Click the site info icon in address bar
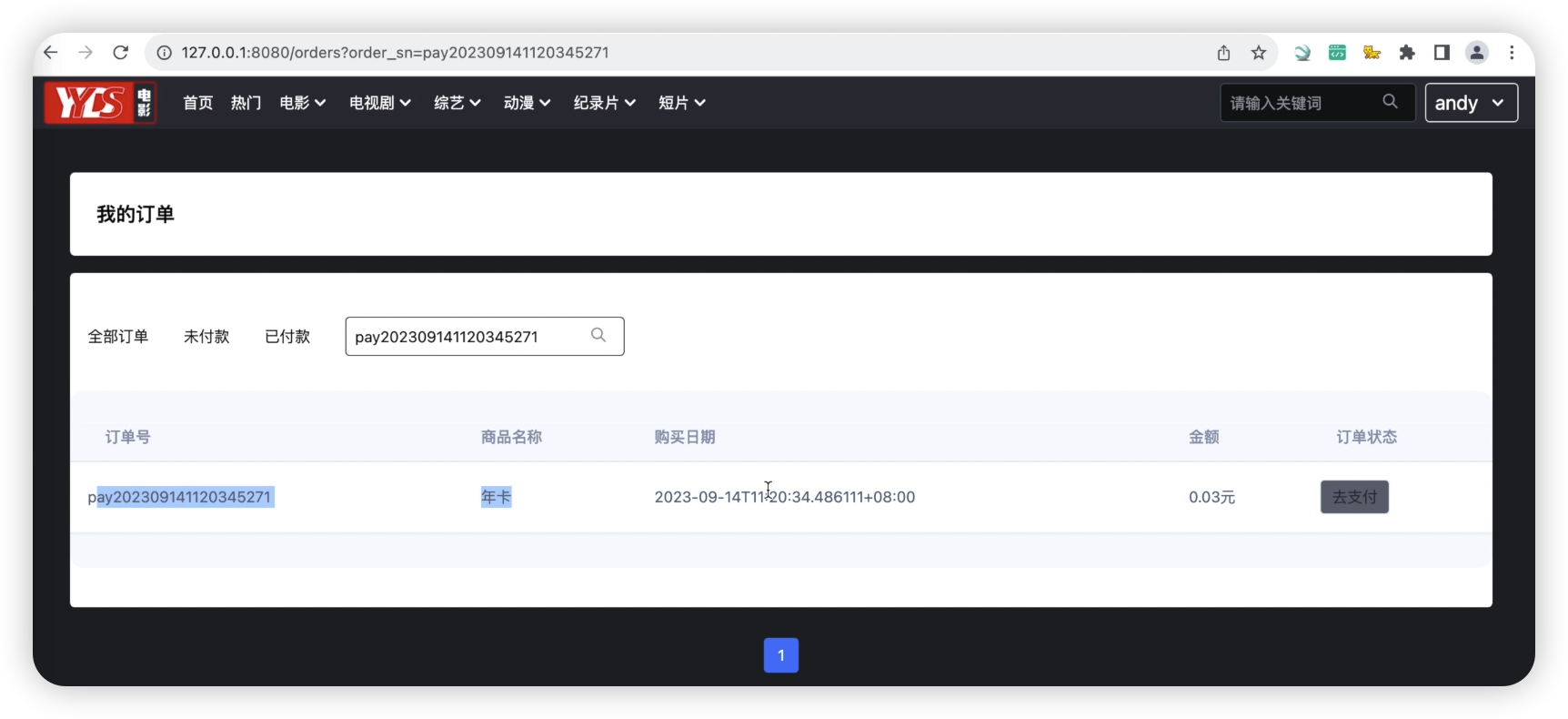Screen dimensions: 1568x719 [165, 53]
